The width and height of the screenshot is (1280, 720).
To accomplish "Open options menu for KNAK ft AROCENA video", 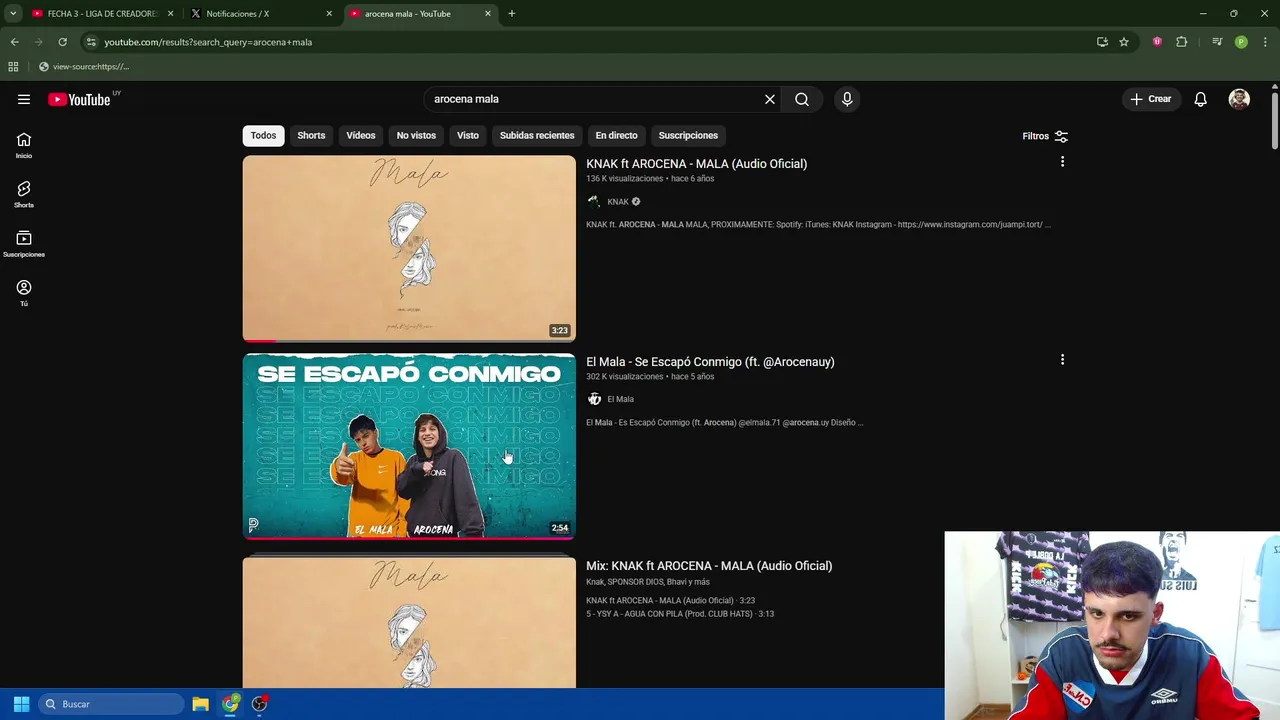I will [1062, 162].
